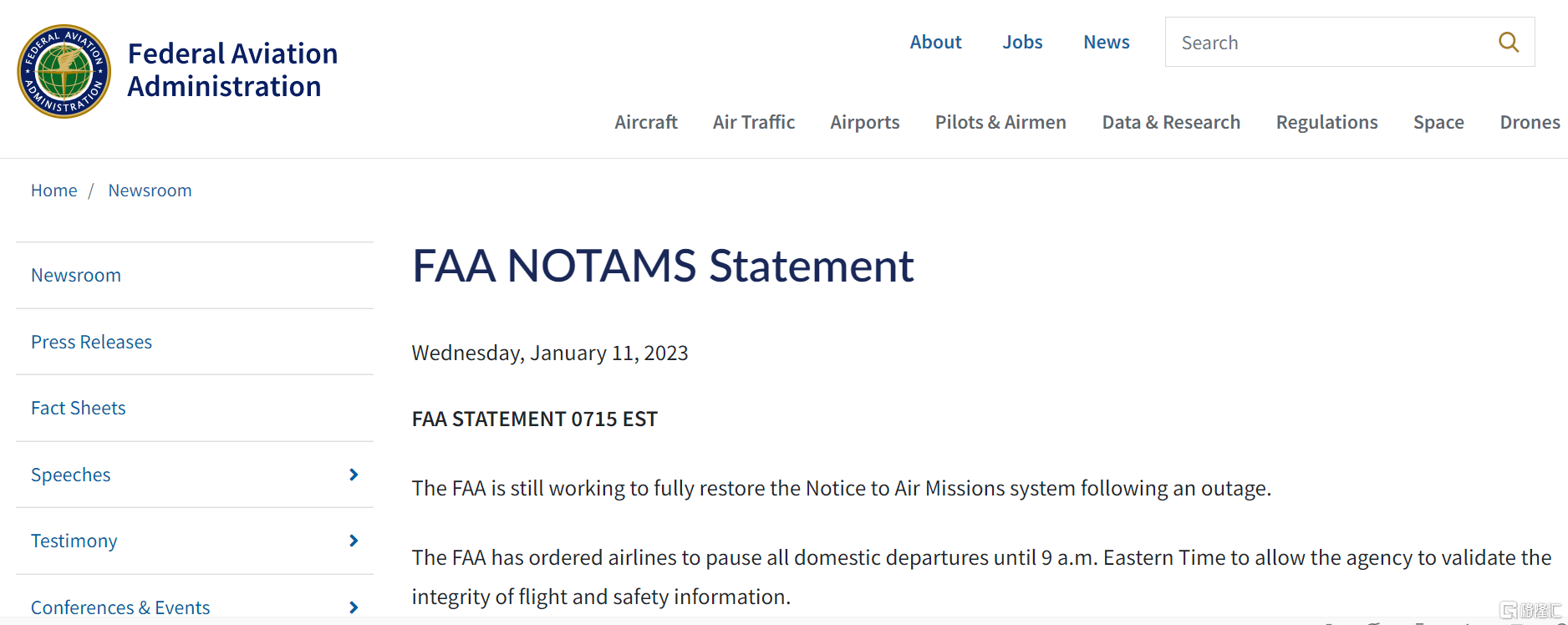Viewport: 1568px width, 625px height.
Task: Open the Jobs link
Action: [1022, 42]
